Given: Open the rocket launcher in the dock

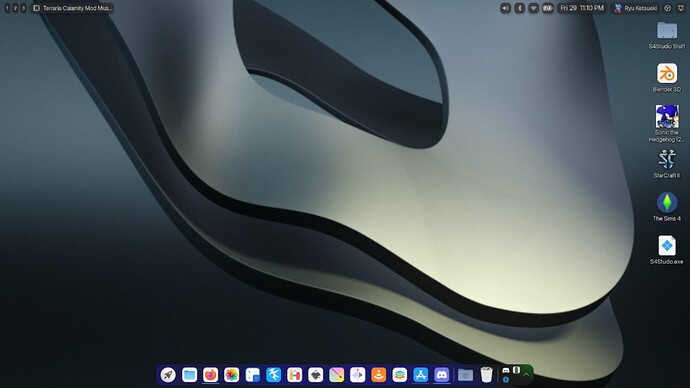Looking at the screenshot, I should pos(168,375).
